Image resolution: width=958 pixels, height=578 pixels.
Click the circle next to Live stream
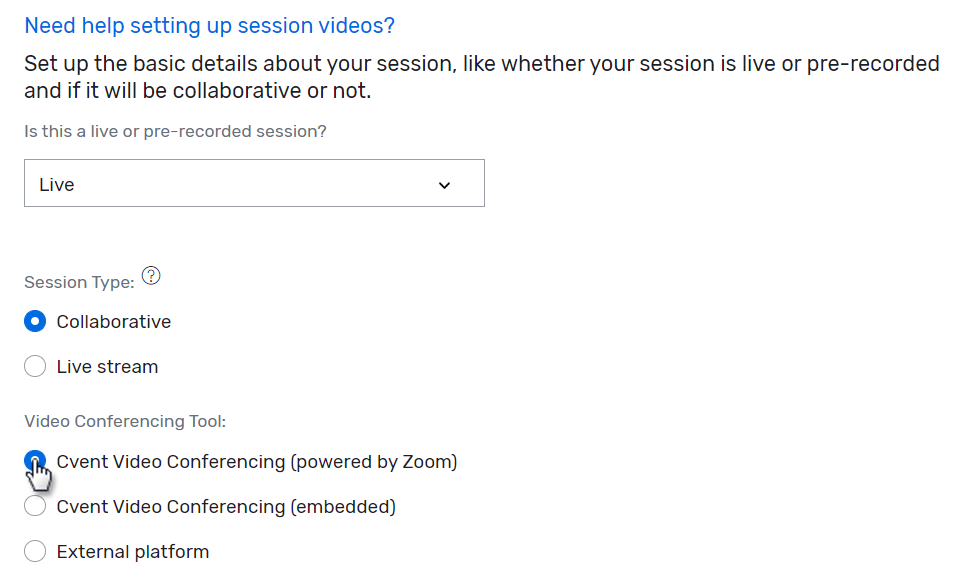coord(35,366)
